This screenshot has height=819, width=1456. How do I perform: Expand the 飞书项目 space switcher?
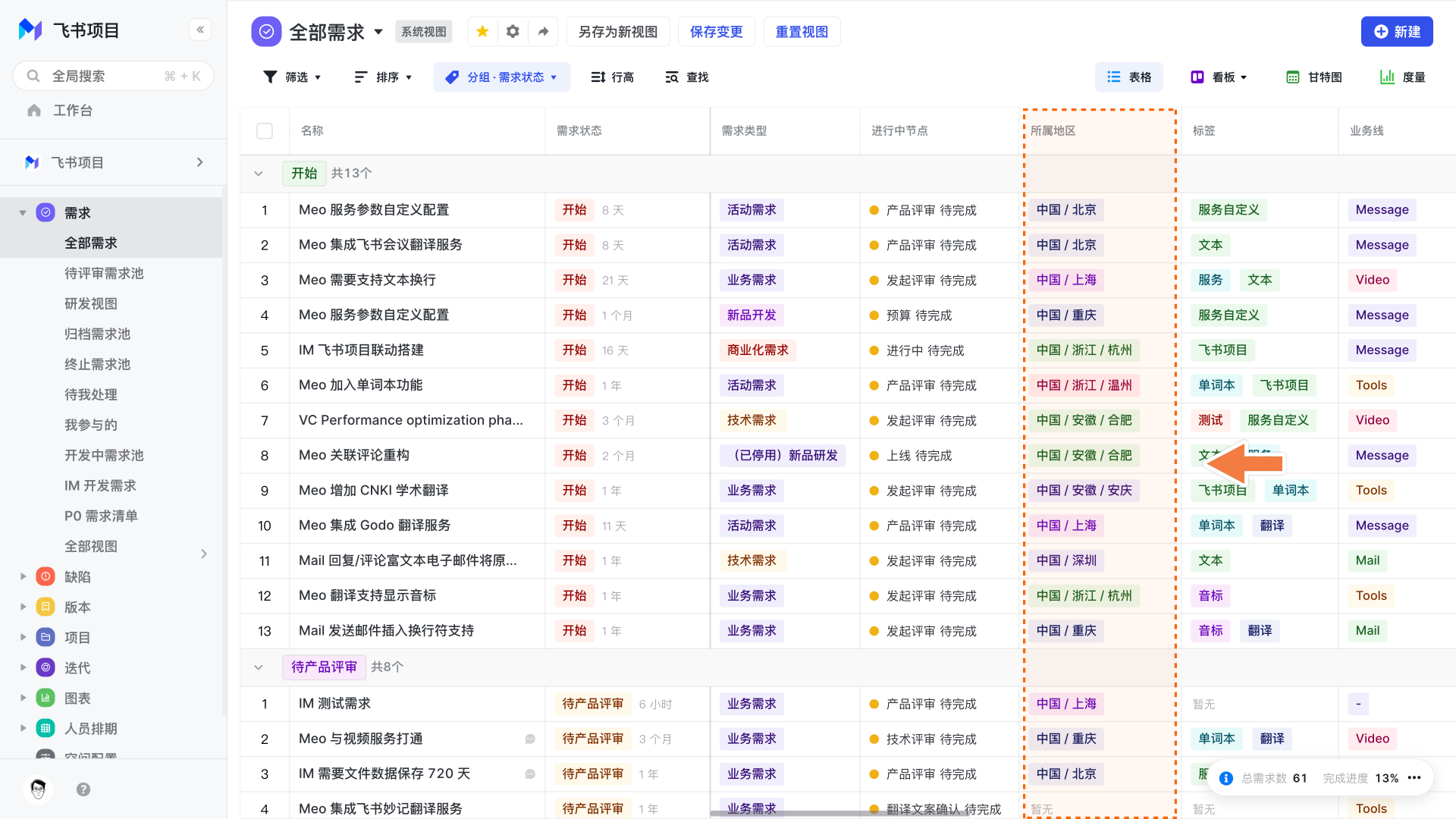tap(200, 162)
